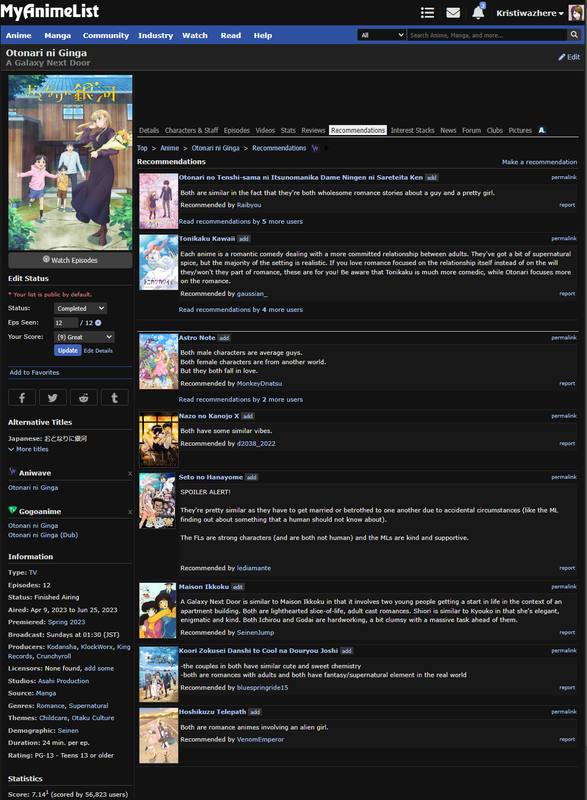
Task: Click in the search anime input field
Action: [487, 35]
